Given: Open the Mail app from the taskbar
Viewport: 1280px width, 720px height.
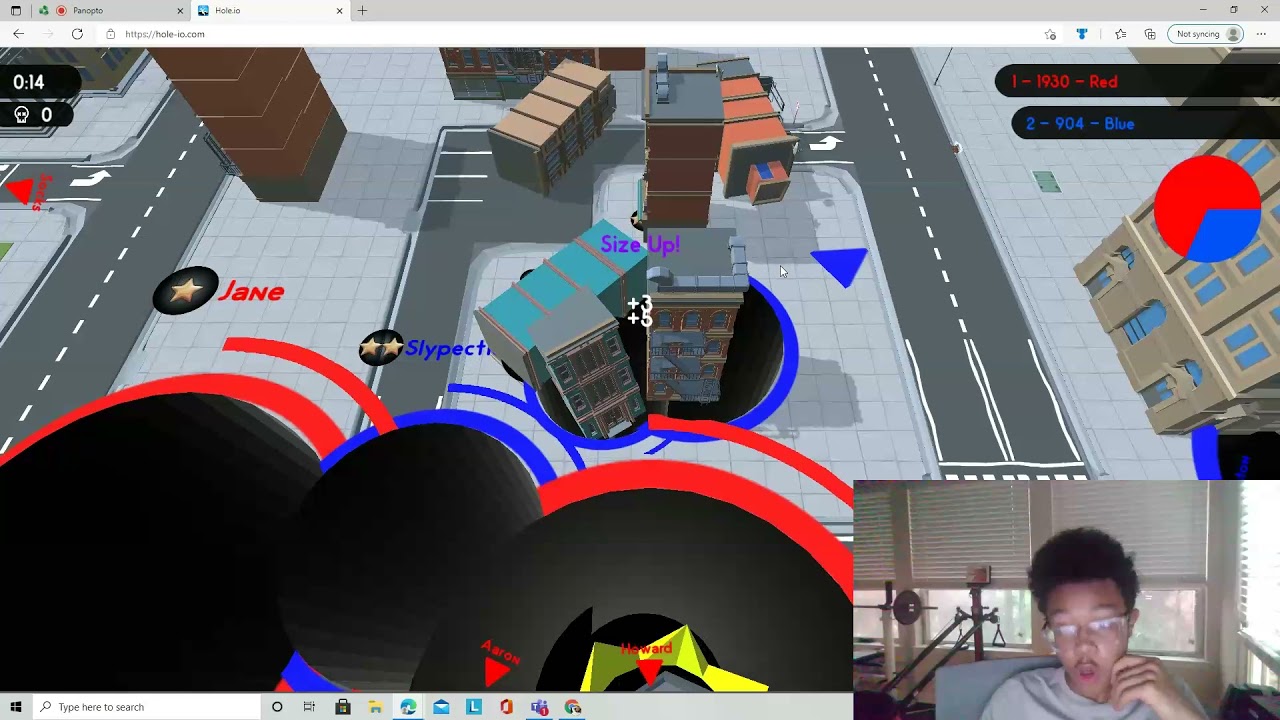Looking at the screenshot, I should coord(441,707).
